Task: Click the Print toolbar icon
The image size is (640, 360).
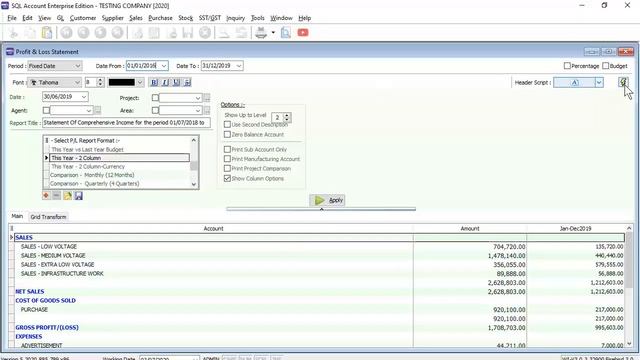Action: coord(261,33)
